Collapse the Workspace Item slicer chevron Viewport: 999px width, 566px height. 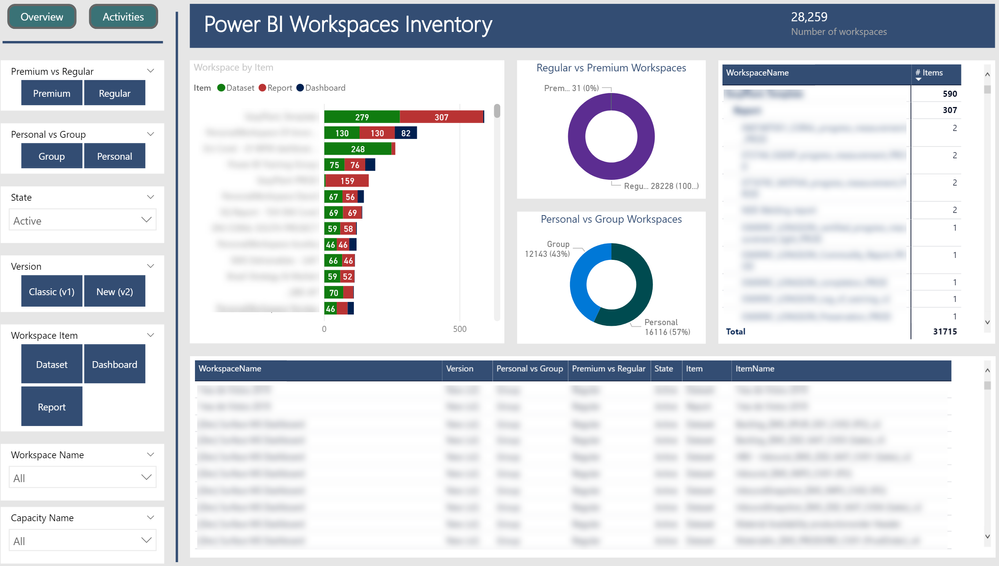click(x=150, y=335)
